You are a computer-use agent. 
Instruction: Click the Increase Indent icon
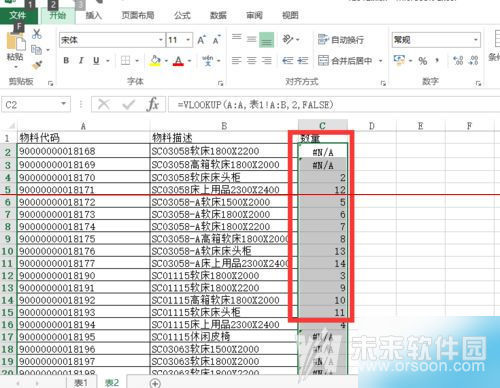(303, 61)
